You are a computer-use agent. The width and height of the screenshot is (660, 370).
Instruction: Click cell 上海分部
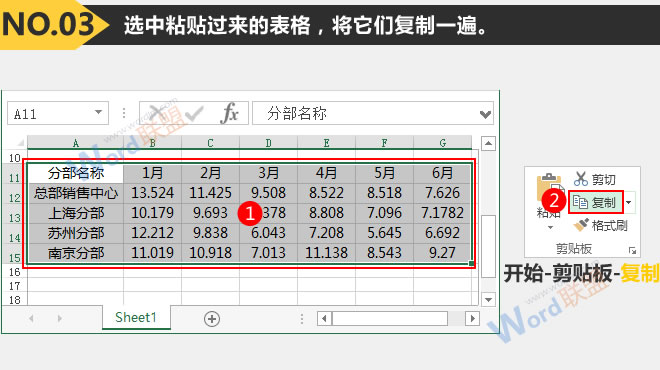click(76, 213)
